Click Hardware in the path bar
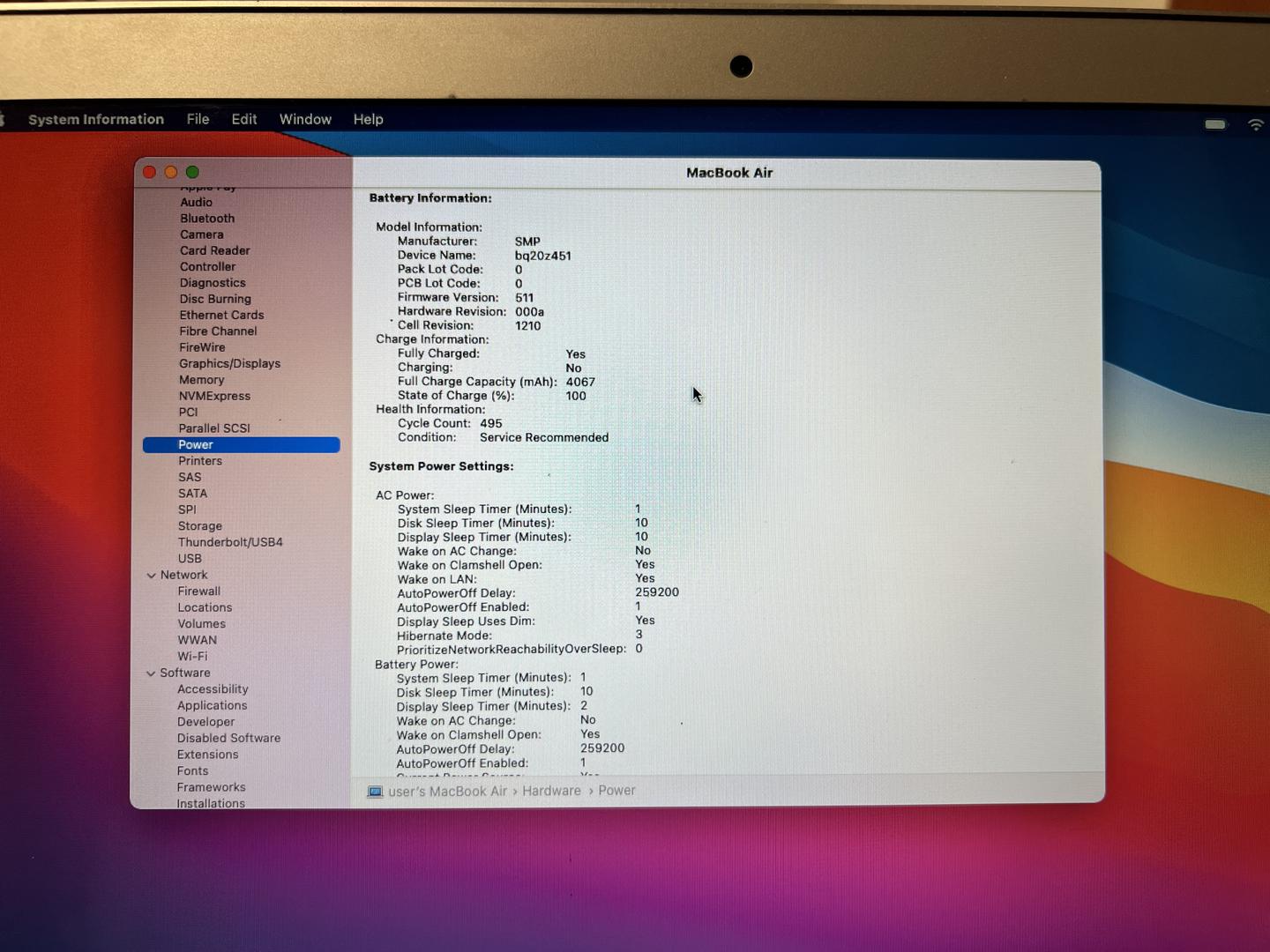 tap(551, 792)
